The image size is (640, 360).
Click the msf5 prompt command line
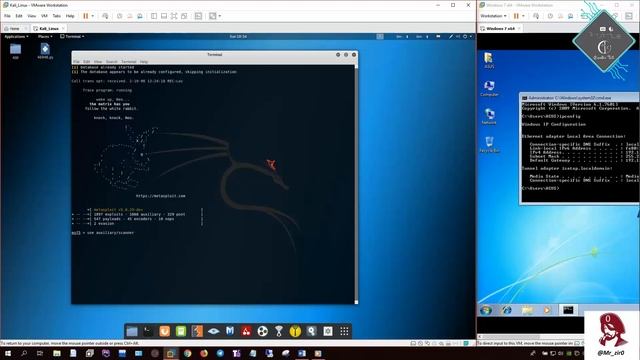click(103, 233)
